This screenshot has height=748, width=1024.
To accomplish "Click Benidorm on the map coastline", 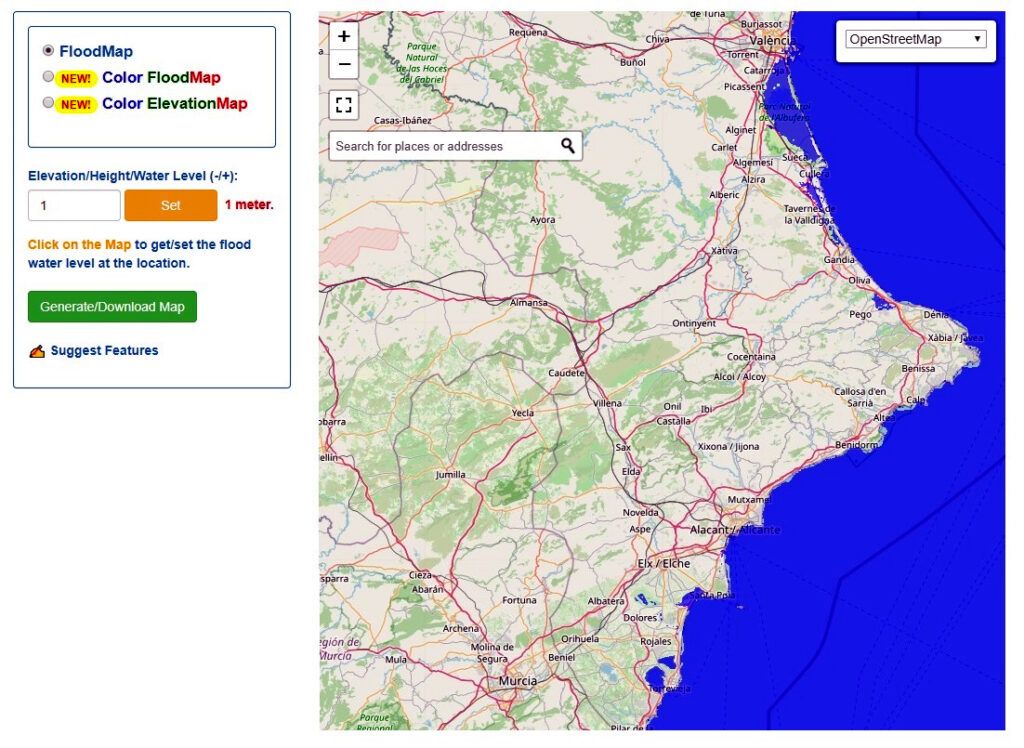I will 856,444.
